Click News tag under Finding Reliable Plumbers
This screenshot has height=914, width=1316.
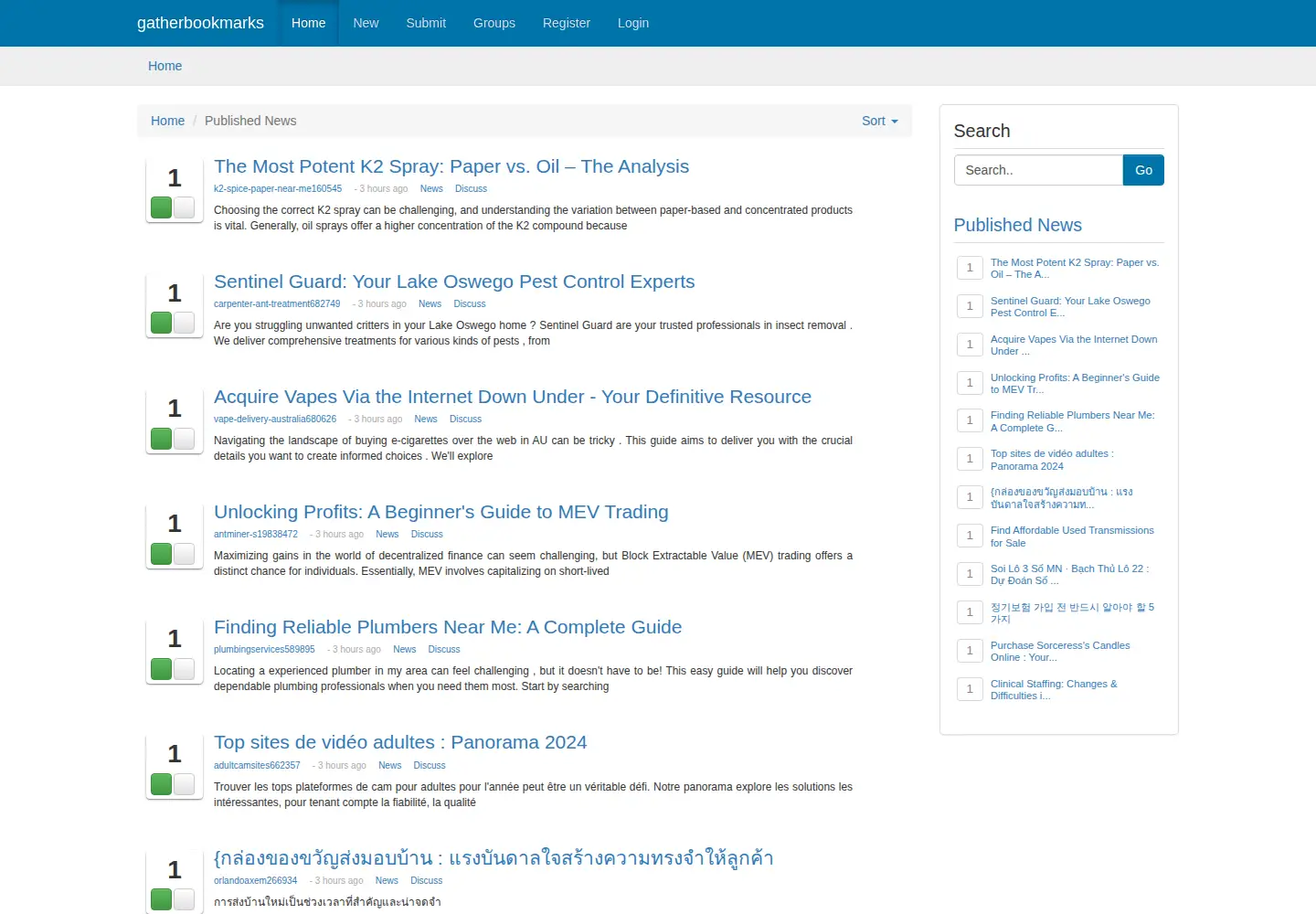[x=405, y=650]
